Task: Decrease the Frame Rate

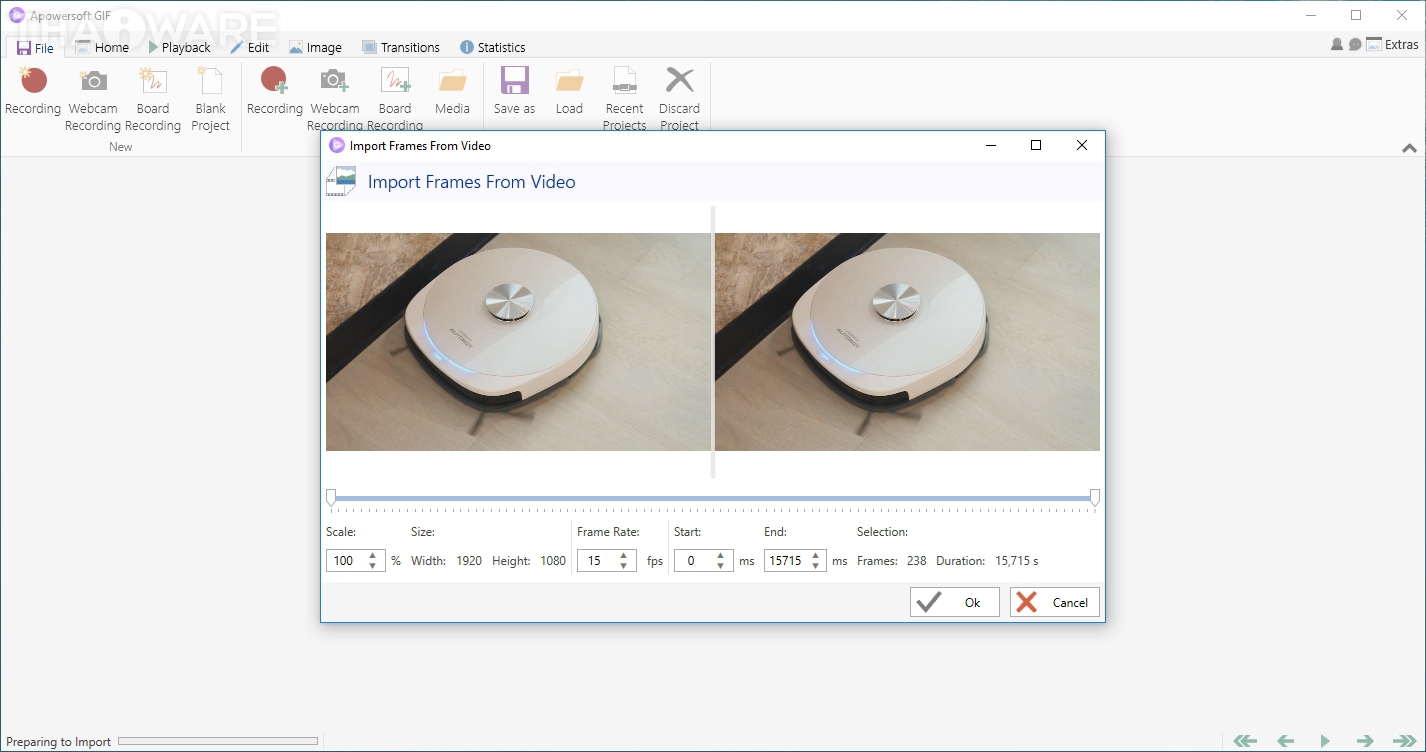Action: pyautogui.click(x=624, y=566)
